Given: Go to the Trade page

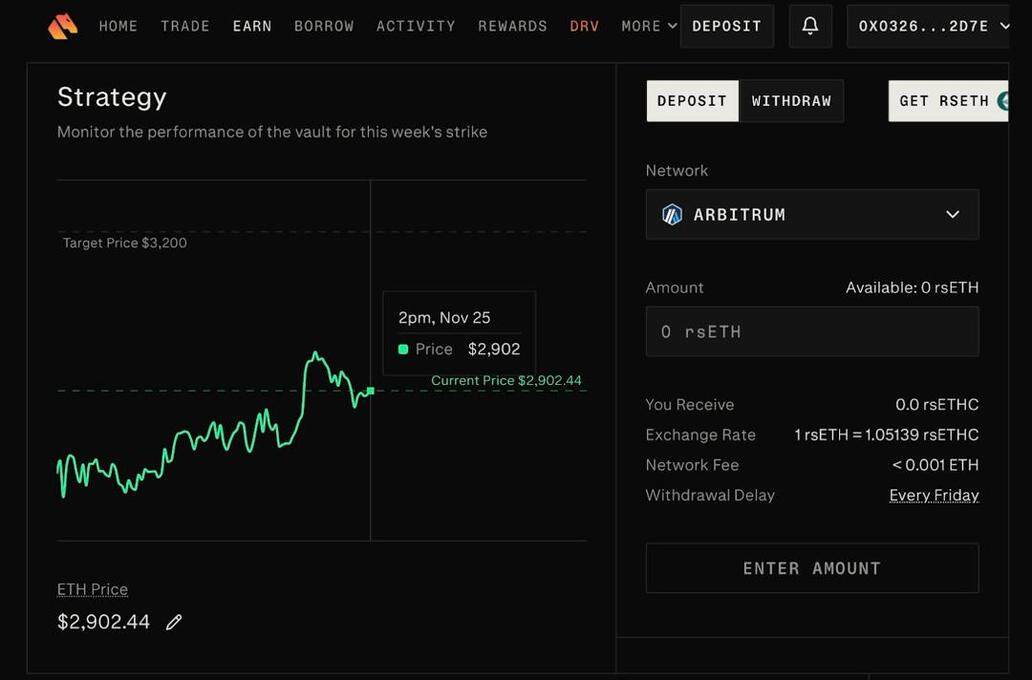Looking at the screenshot, I should (x=185, y=26).
